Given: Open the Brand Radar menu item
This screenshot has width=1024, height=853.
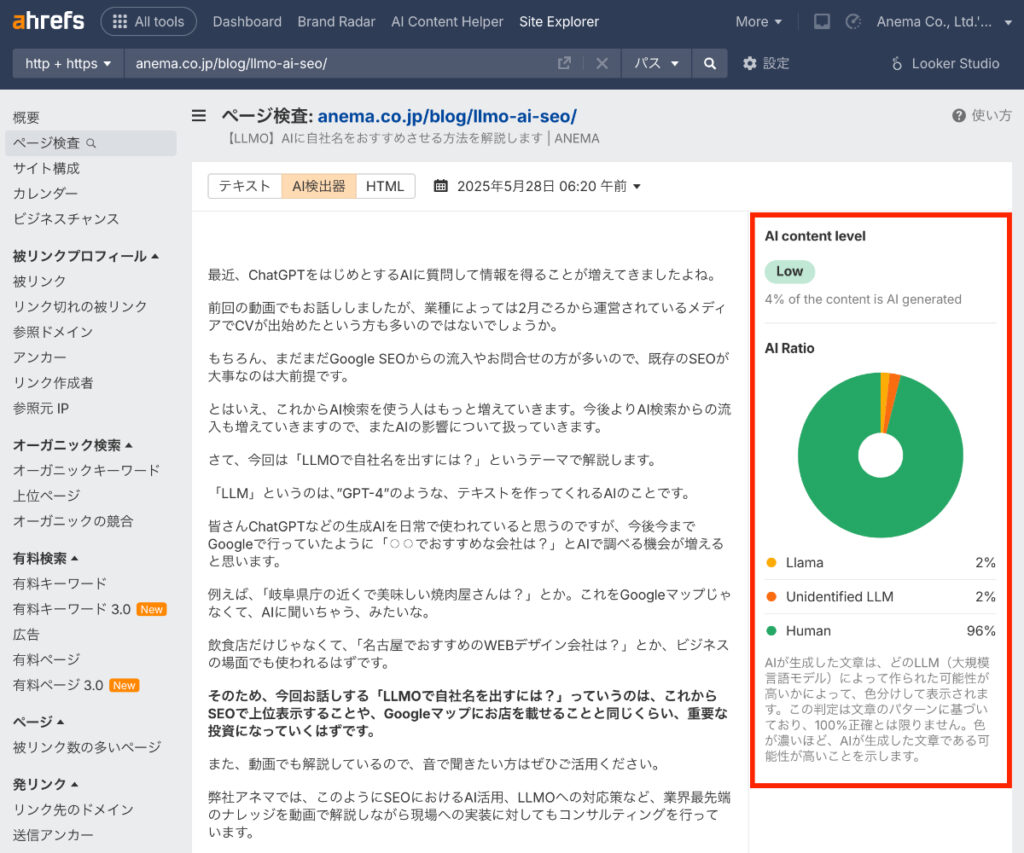Looking at the screenshot, I should [337, 21].
